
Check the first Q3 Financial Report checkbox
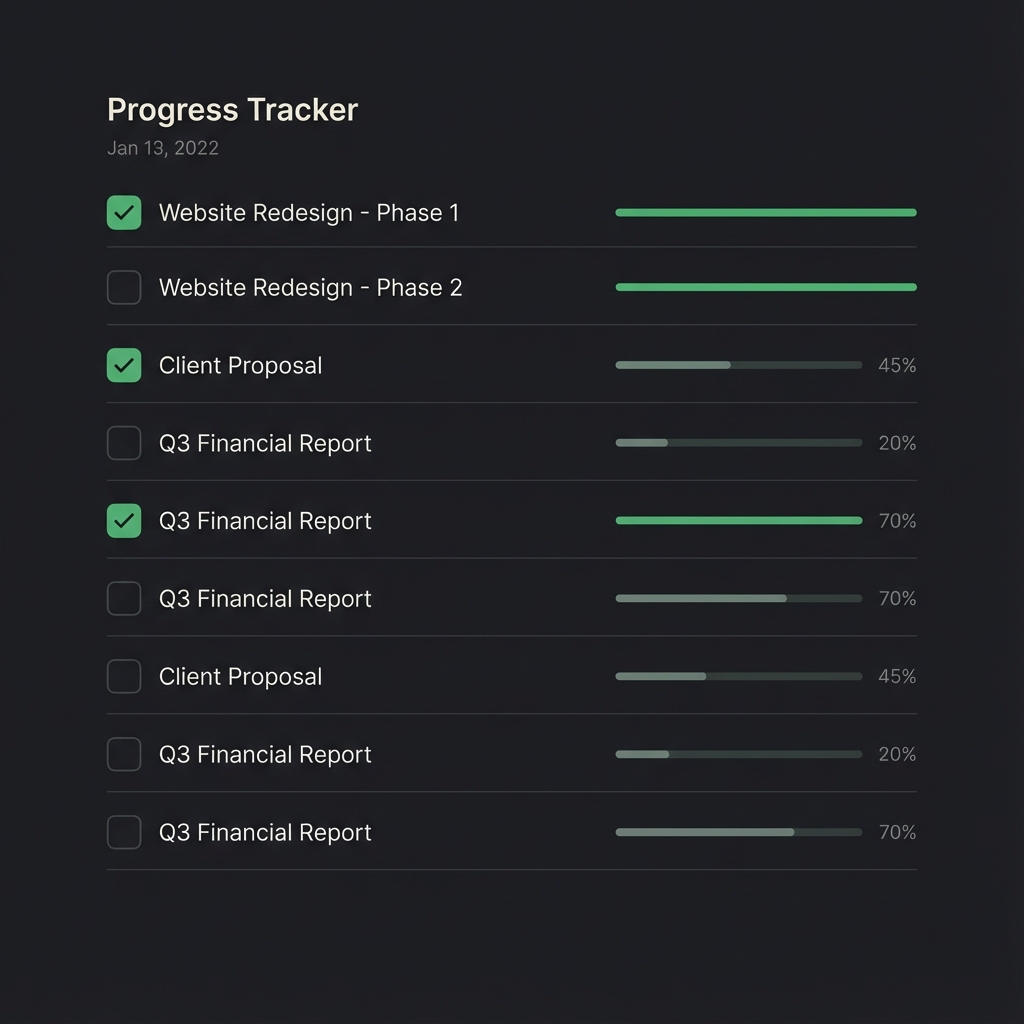(124, 443)
